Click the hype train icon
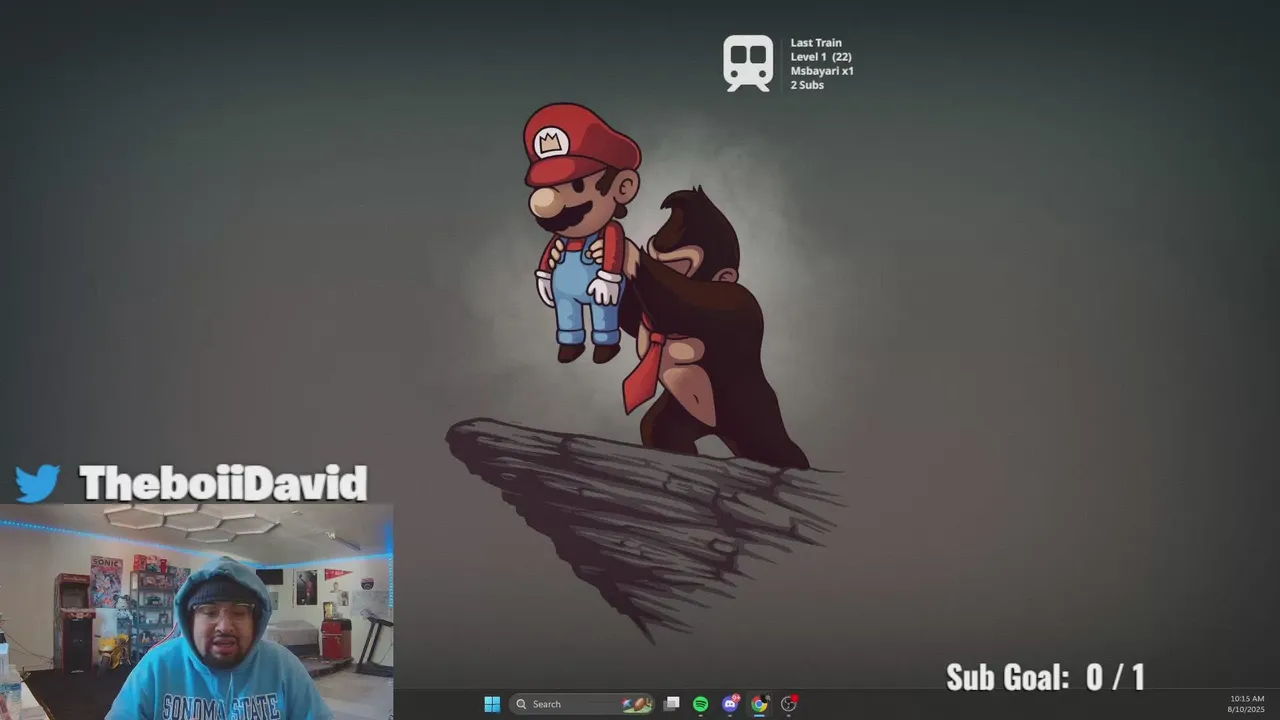Image resolution: width=1280 pixels, height=720 pixels. 748,64
